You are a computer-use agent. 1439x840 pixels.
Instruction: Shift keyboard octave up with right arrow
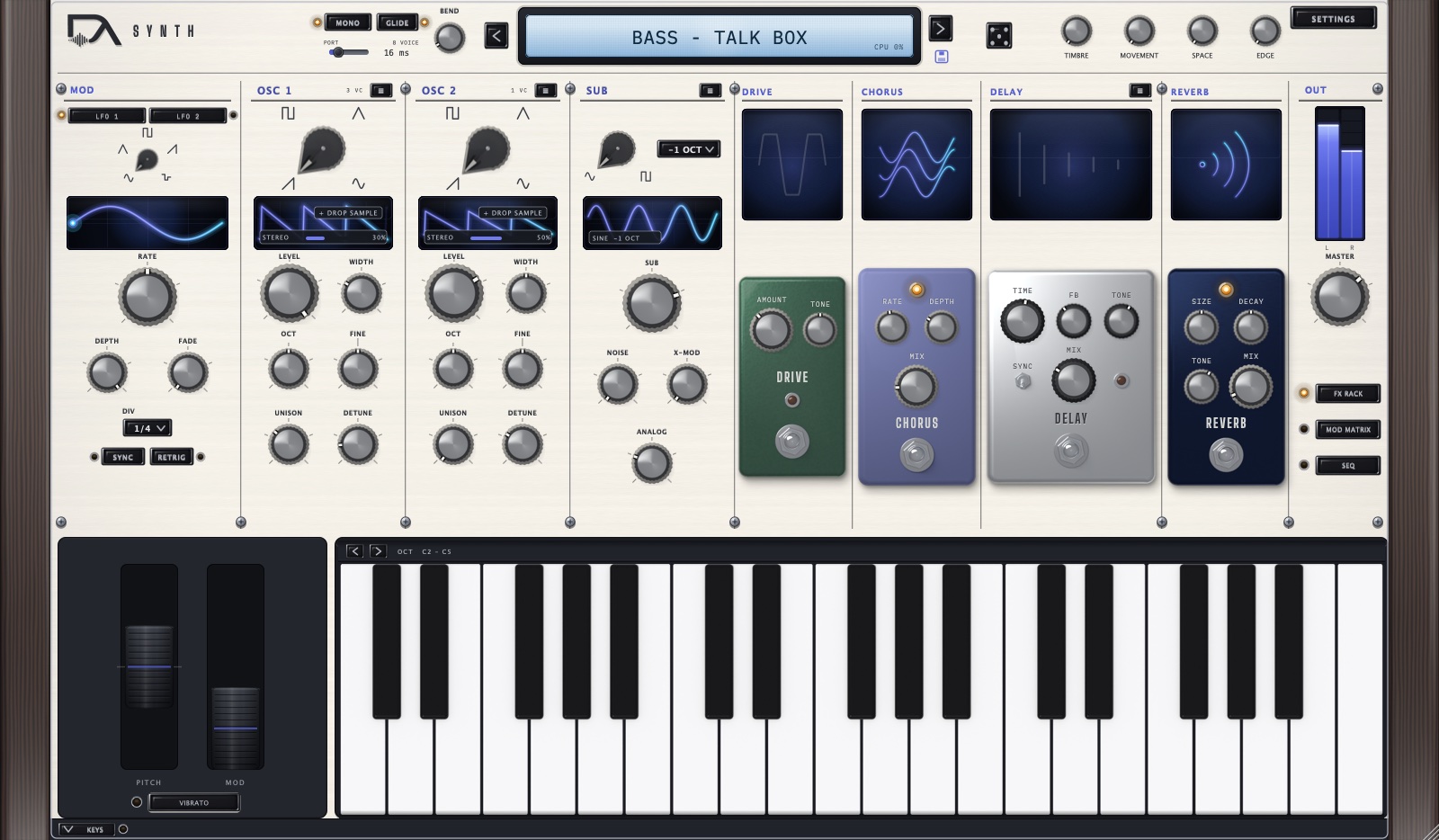coord(378,551)
